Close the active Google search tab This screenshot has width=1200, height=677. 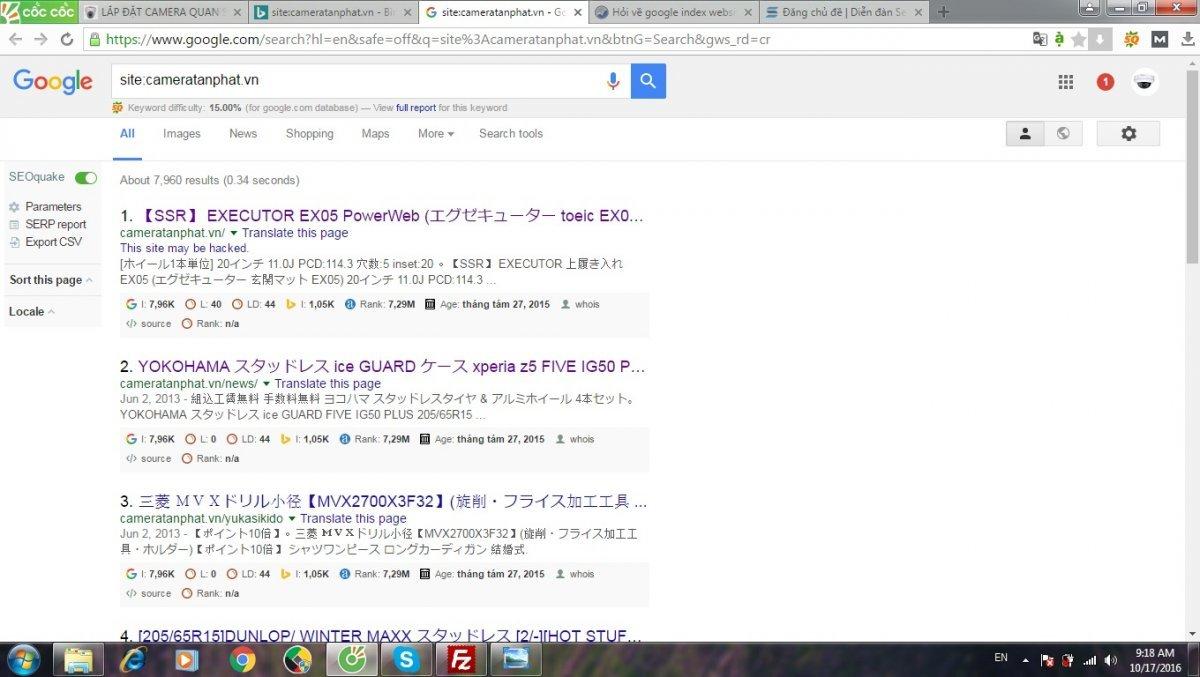pyautogui.click(x=577, y=12)
